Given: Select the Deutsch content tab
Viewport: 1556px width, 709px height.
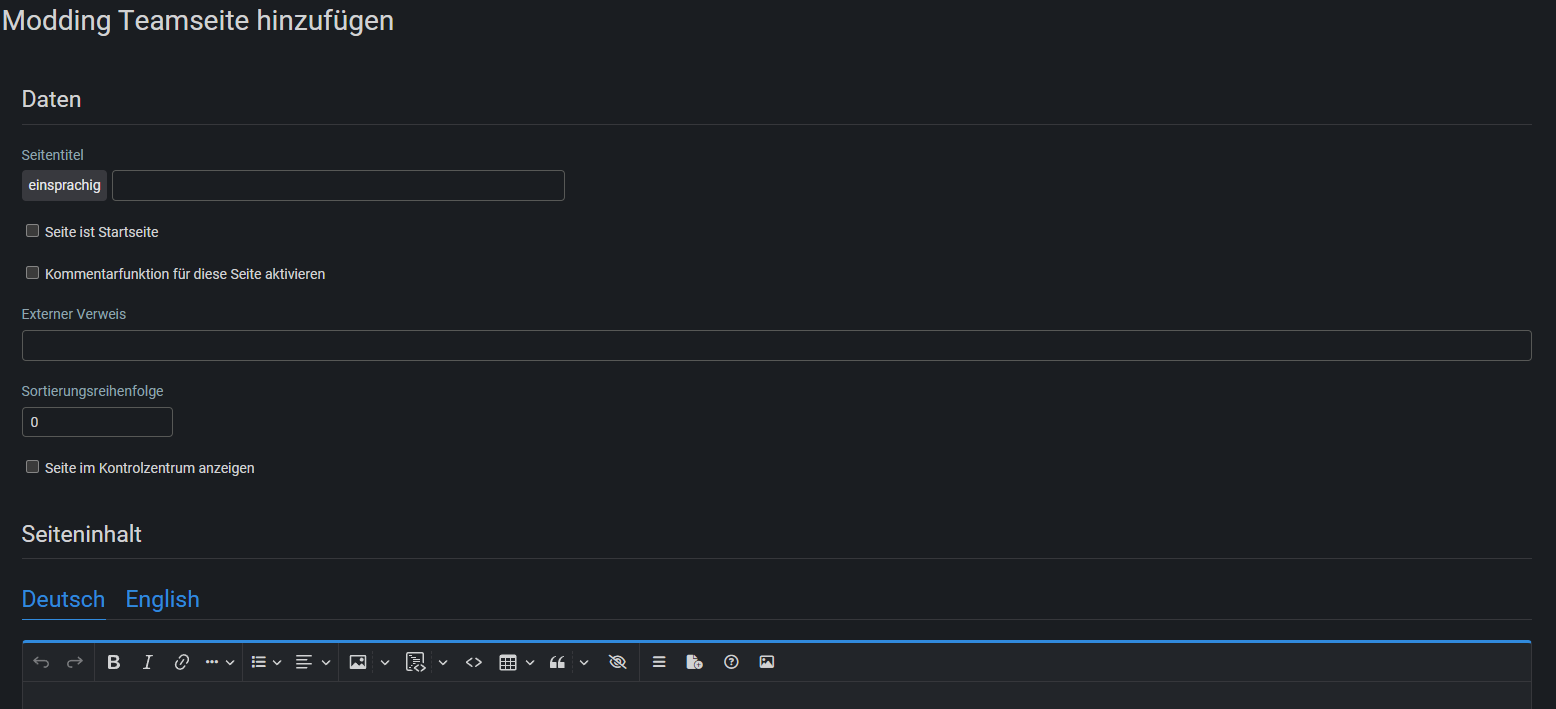Looking at the screenshot, I should tap(63, 599).
